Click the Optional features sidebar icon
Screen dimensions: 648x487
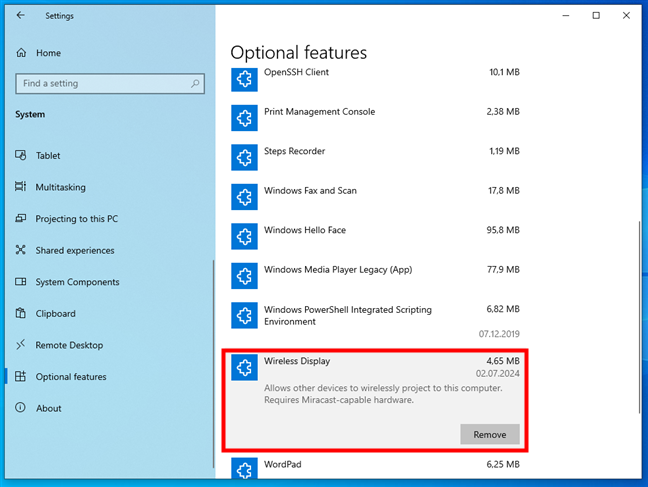pos(21,377)
